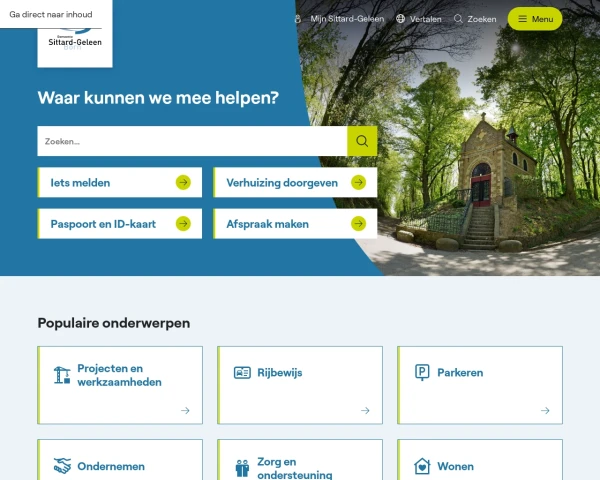Open Paspoort en ID-kaart link

click(120, 224)
